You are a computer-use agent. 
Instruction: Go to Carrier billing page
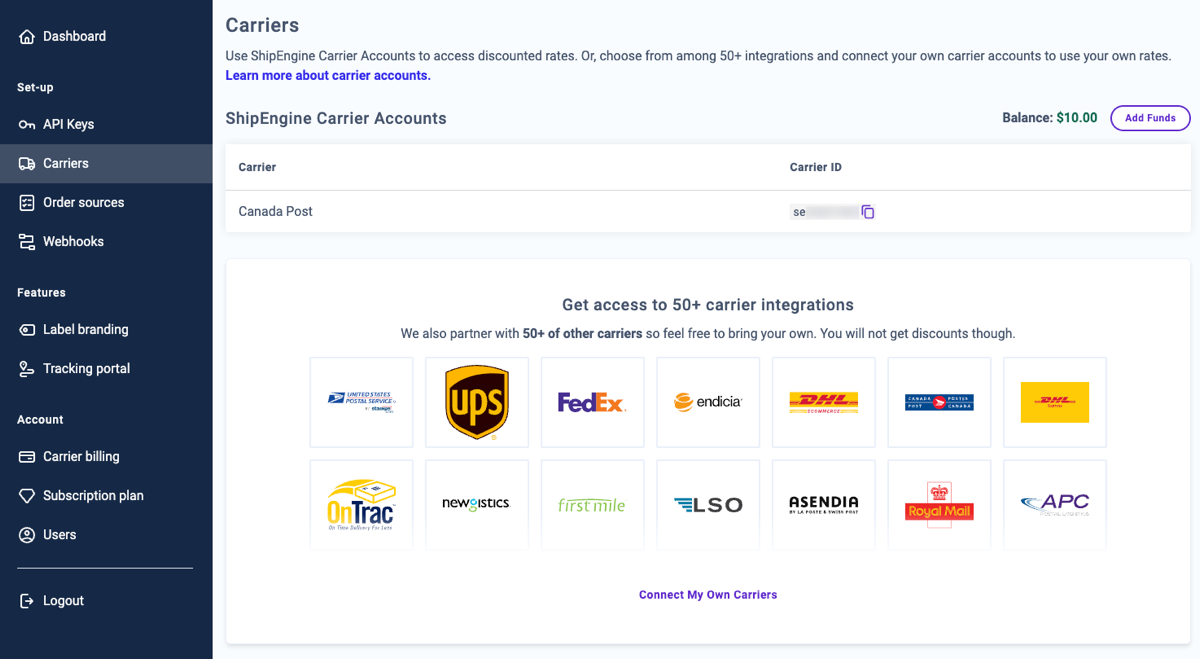(x=81, y=457)
